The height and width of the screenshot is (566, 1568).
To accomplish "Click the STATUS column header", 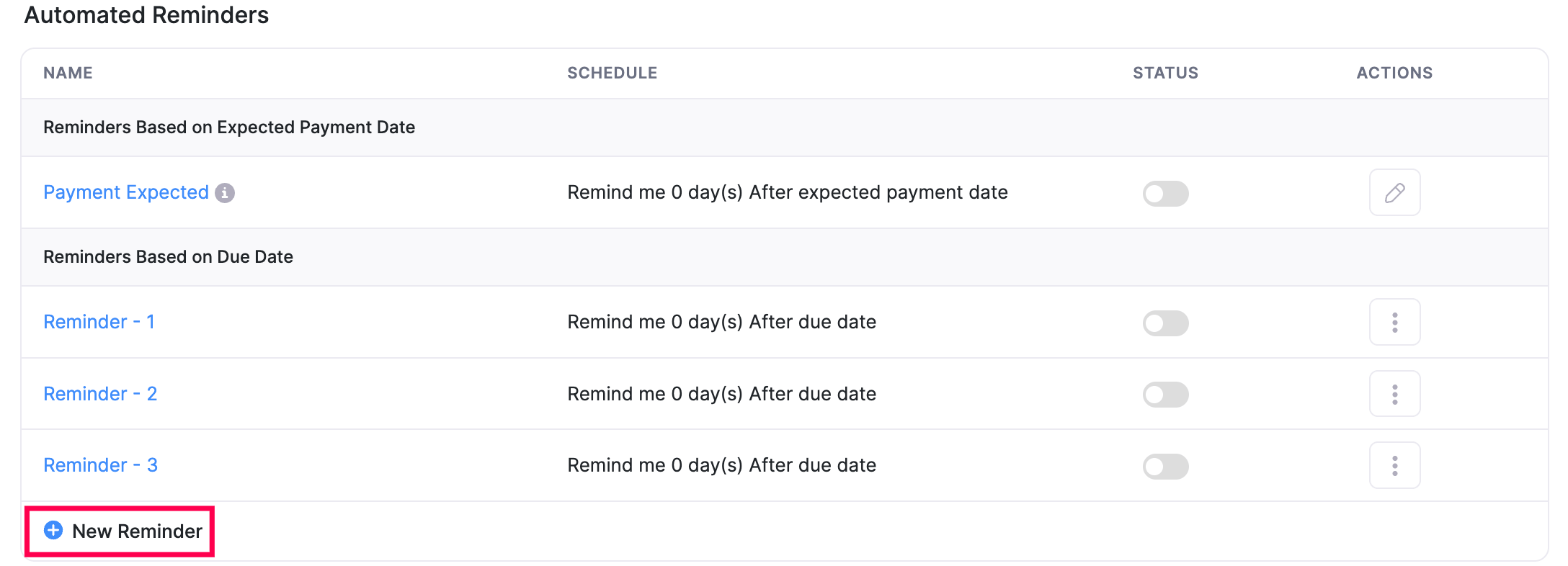I will [1165, 73].
